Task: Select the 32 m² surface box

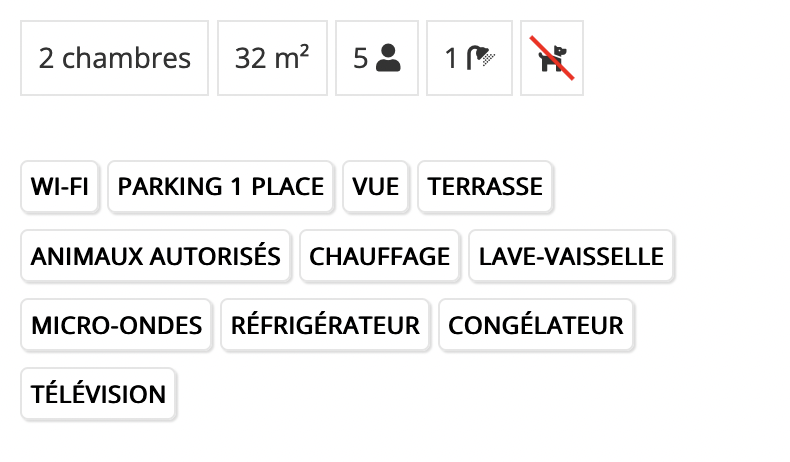Action: [x=272, y=58]
